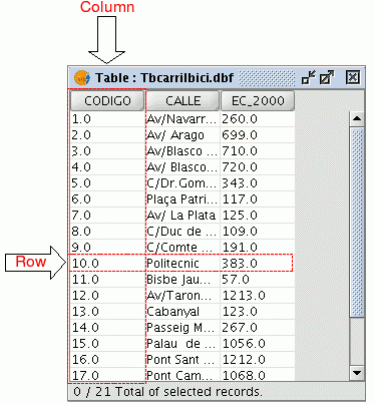Click the 57.0 value cell
The image size is (375, 404).
pyautogui.click(x=258, y=279)
